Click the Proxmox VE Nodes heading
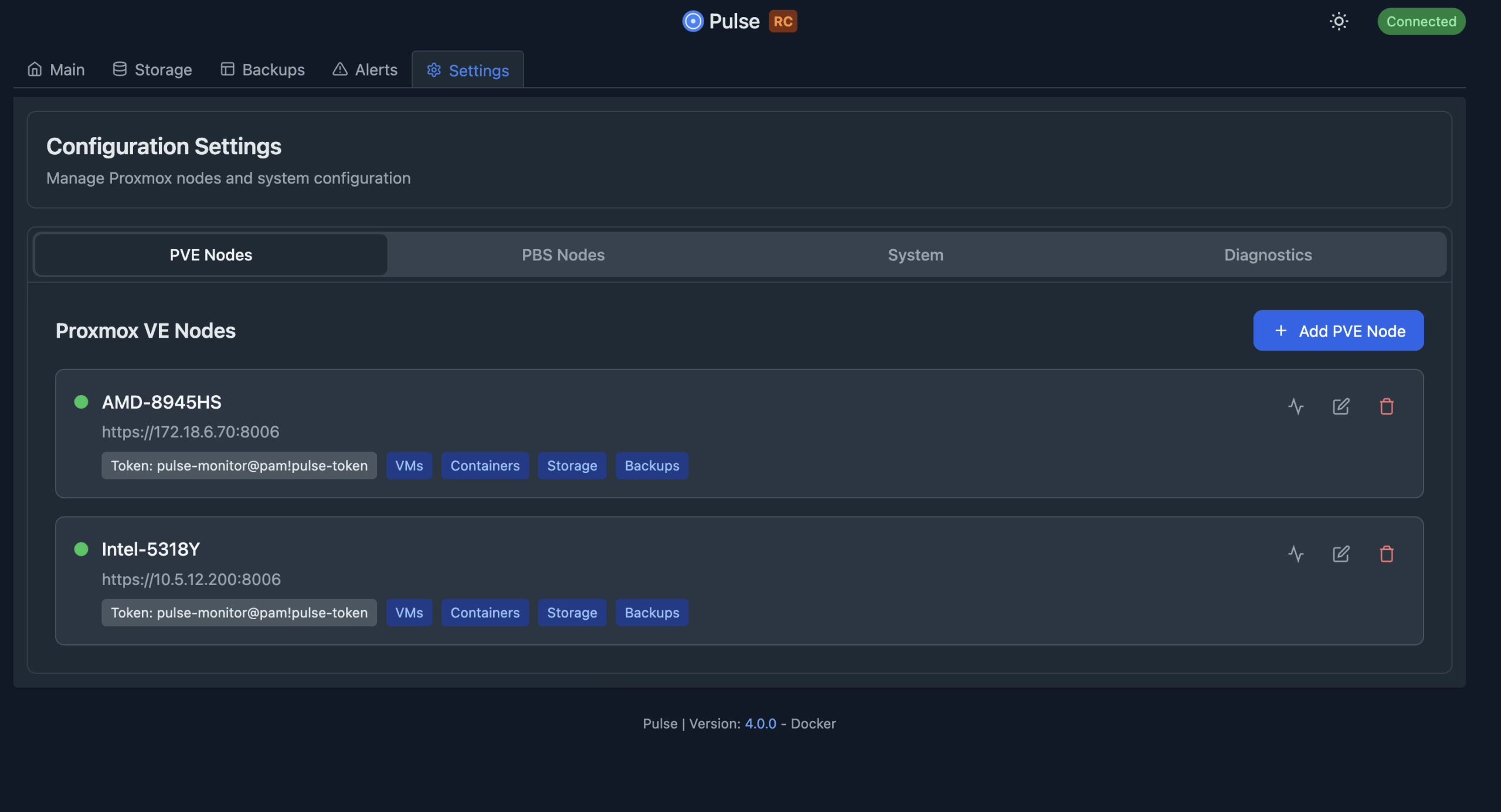Image resolution: width=1501 pixels, height=812 pixels. pos(145,331)
